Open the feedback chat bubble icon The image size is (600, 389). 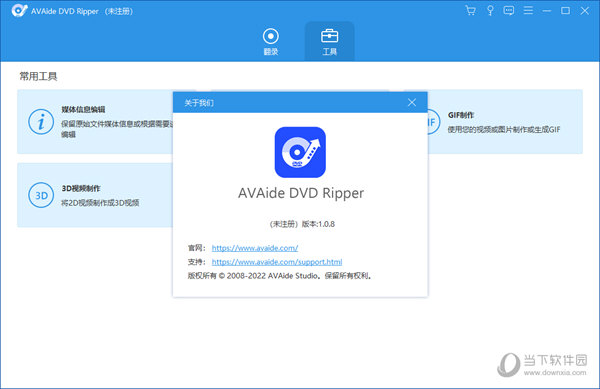tap(509, 11)
